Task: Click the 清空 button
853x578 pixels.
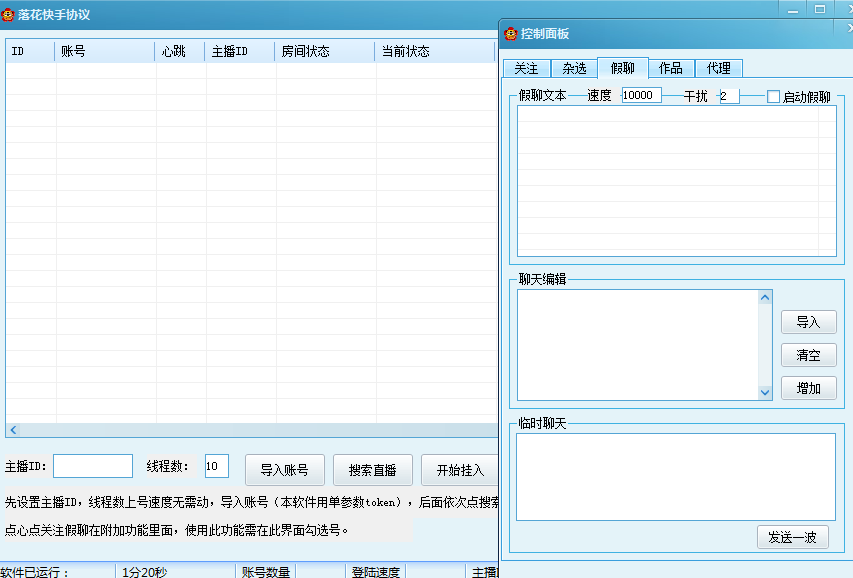Action: (x=808, y=355)
